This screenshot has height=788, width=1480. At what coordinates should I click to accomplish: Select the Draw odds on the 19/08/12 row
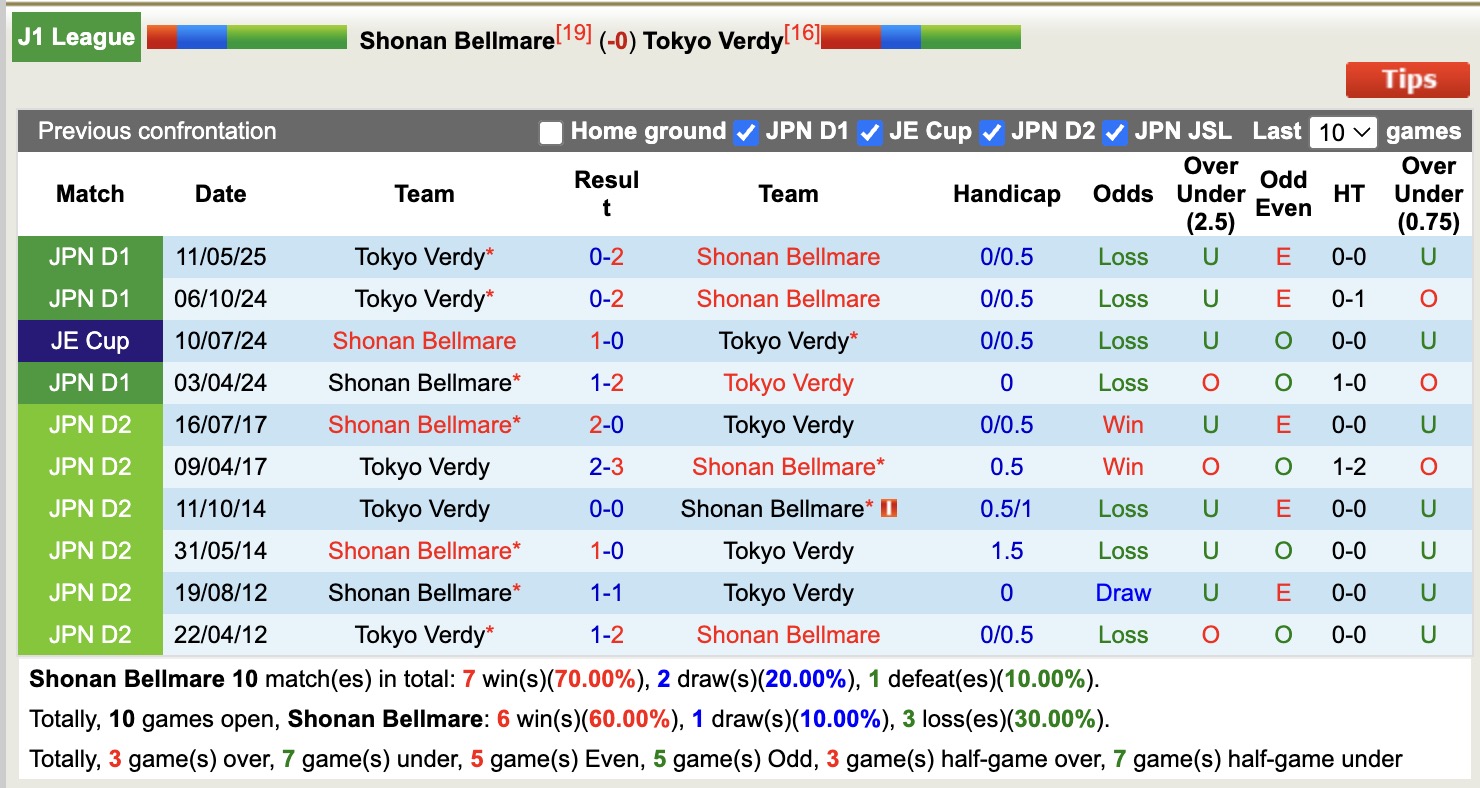[x=1122, y=592]
